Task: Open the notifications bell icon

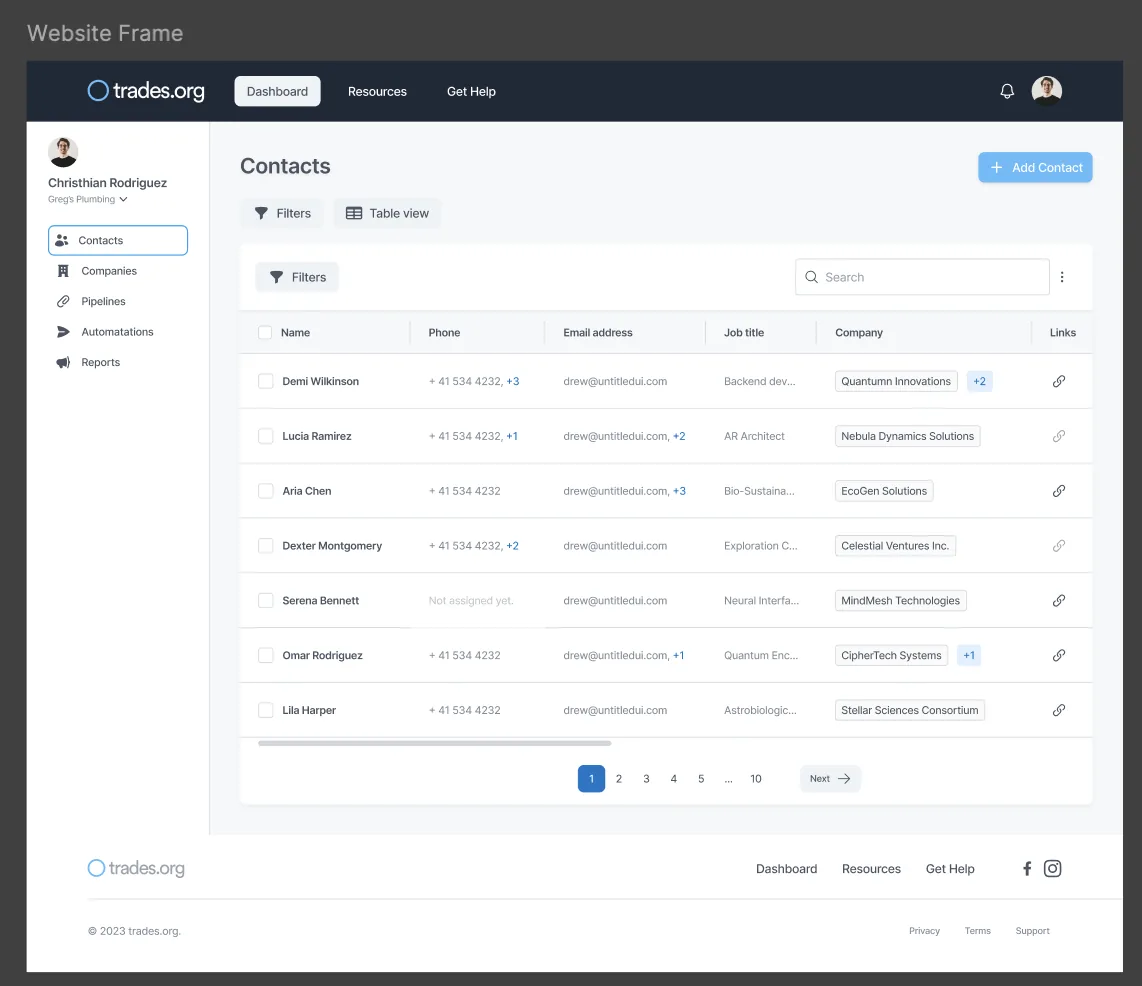Action: click(x=1007, y=91)
